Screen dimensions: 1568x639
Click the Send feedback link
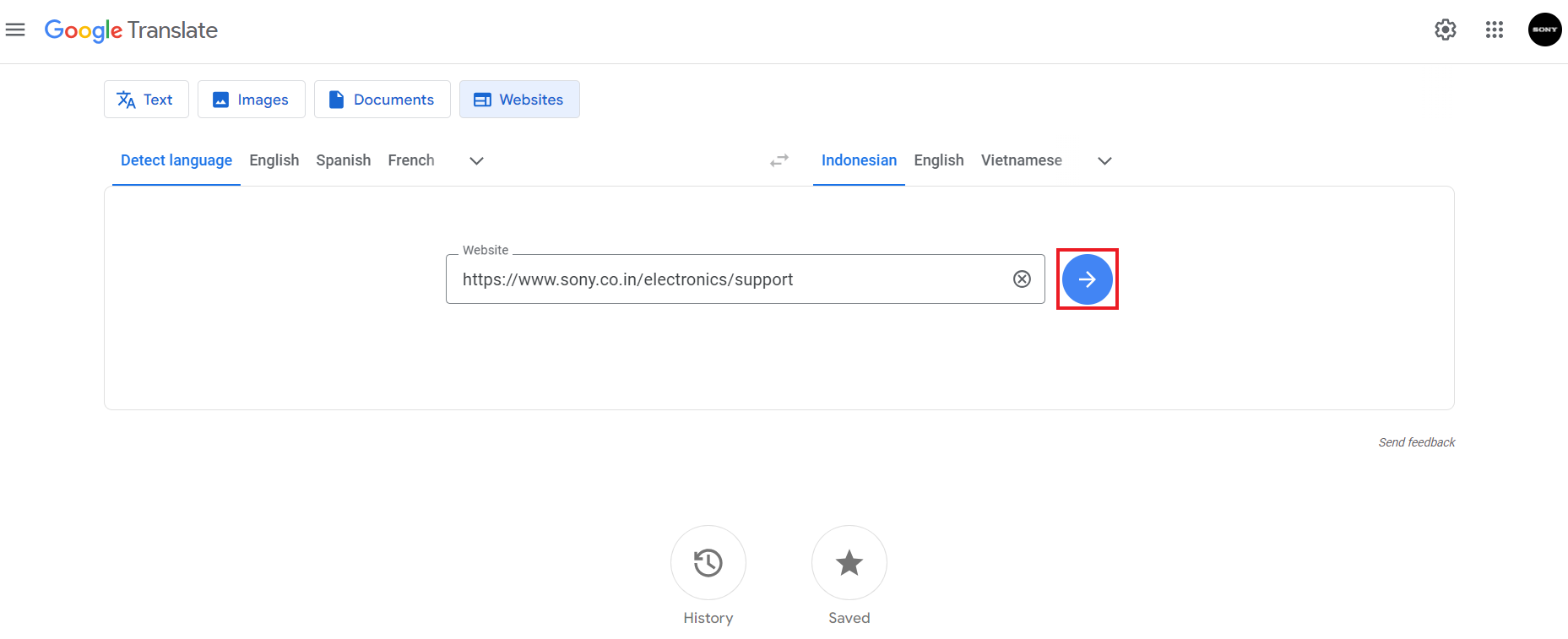[x=1416, y=442]
